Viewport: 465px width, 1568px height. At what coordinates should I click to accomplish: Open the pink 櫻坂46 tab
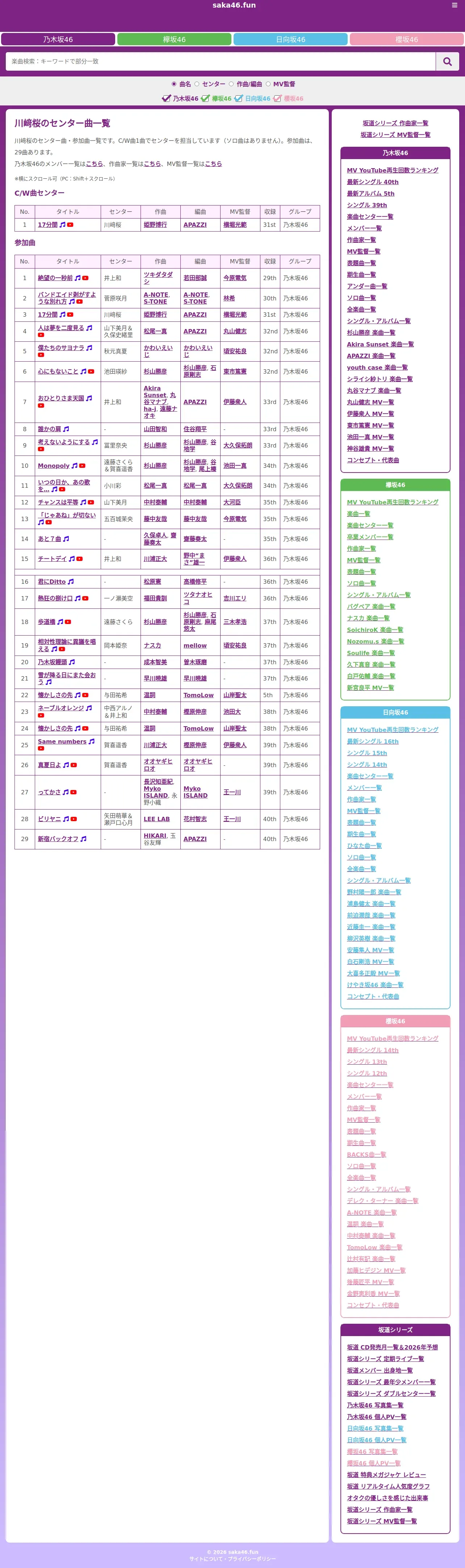click(x=407, y=39)
